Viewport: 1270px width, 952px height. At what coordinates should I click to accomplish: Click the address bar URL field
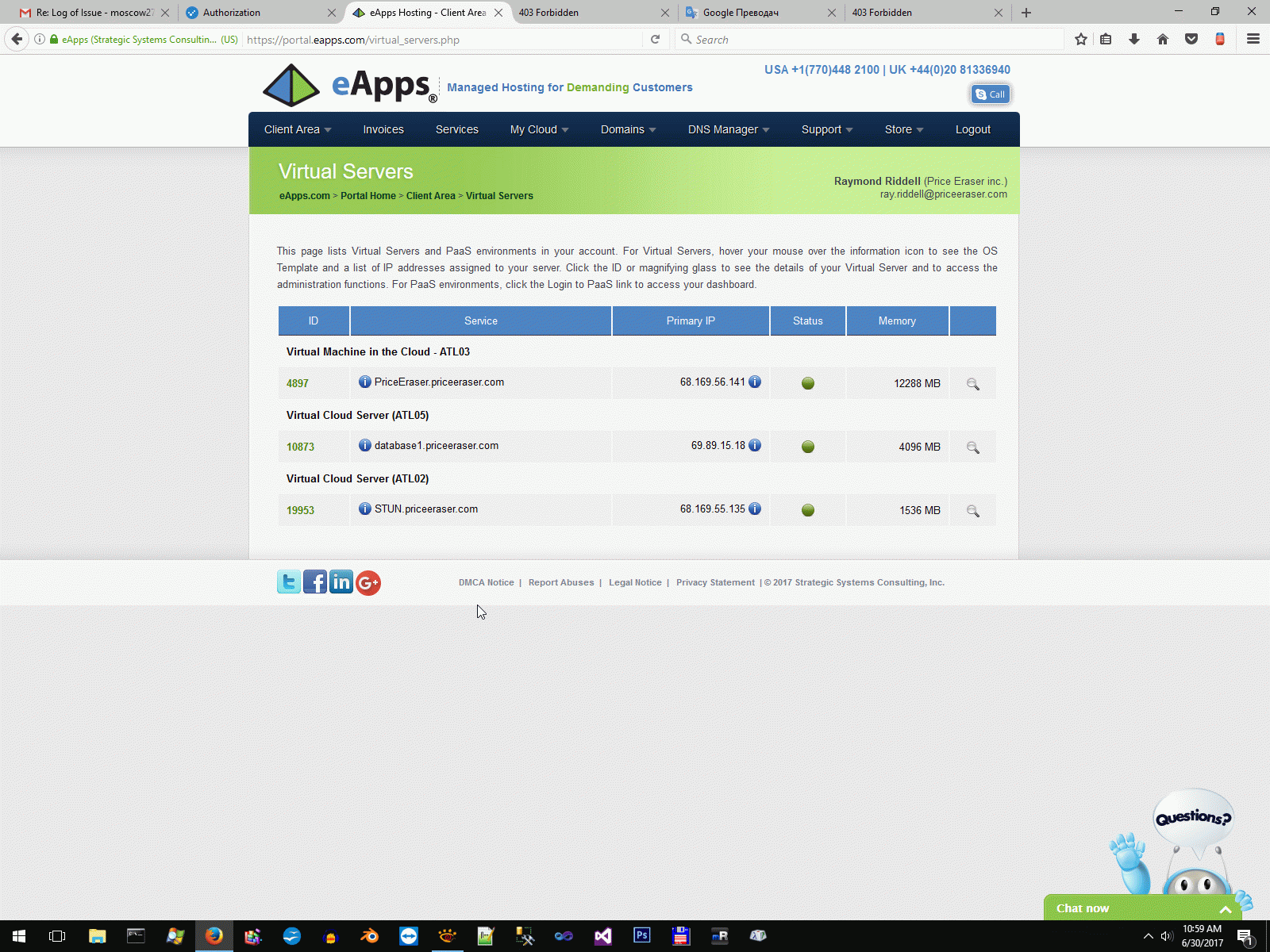coord(443,40)
